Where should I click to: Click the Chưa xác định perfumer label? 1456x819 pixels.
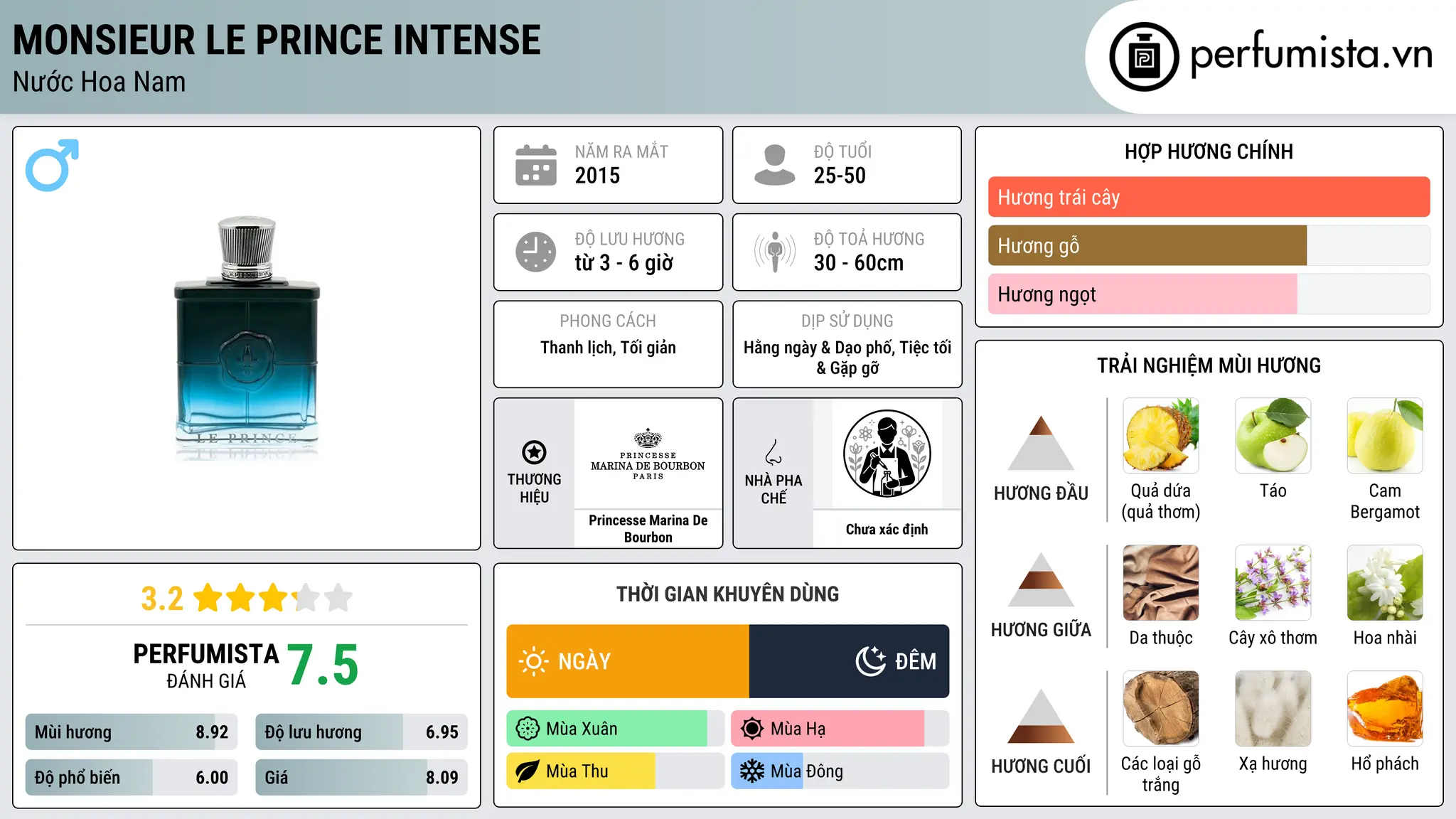tap(887, 529)
